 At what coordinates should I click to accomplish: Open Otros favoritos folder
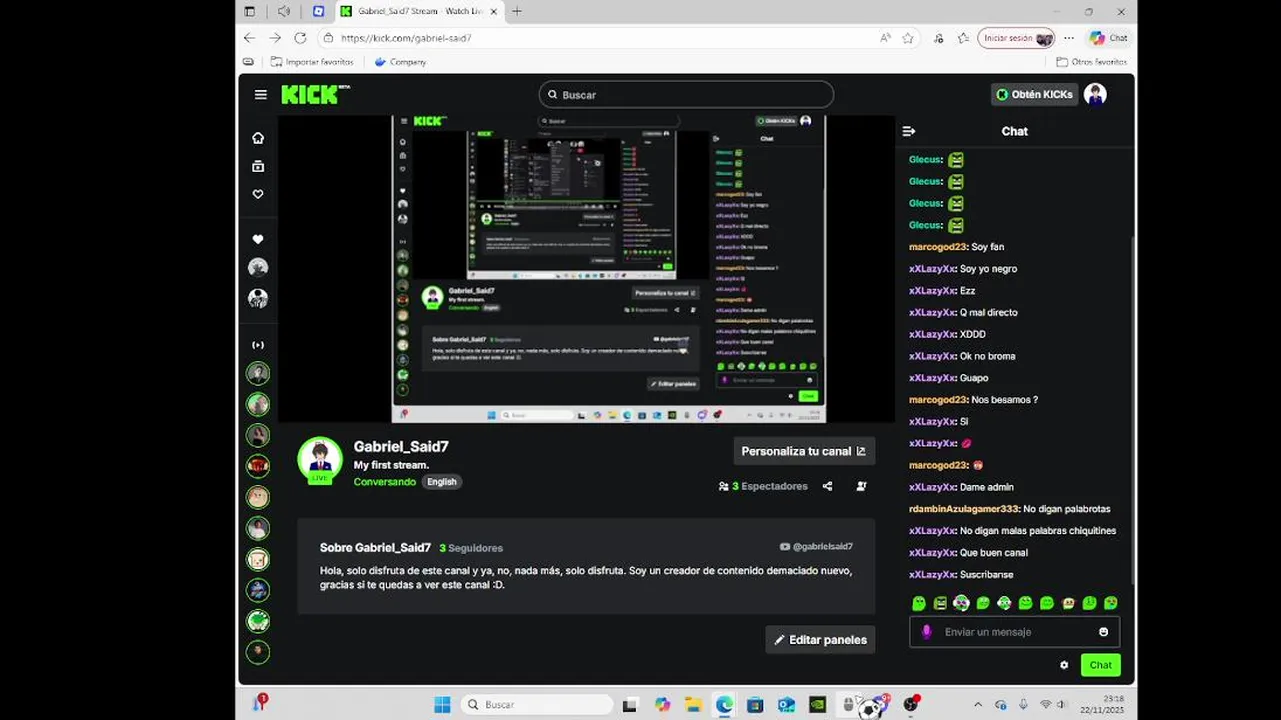(1090, 62)
